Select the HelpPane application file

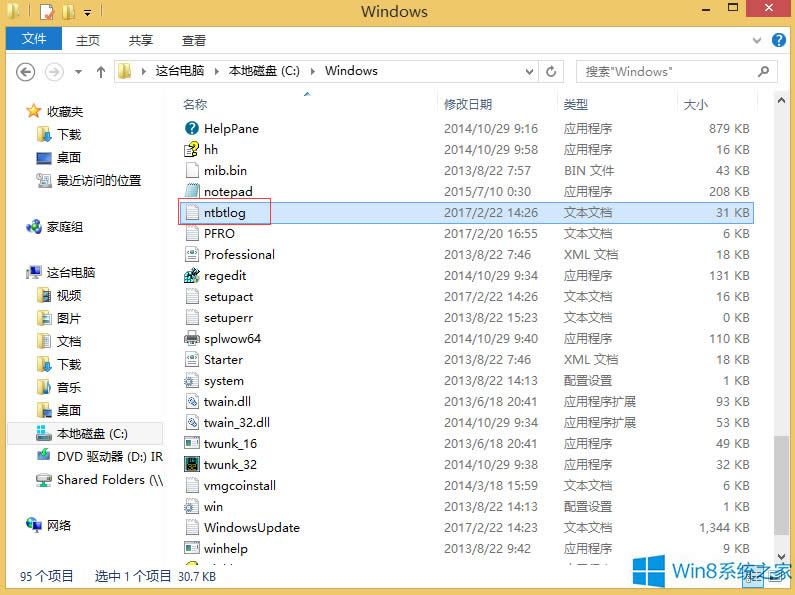click(230, 128)
